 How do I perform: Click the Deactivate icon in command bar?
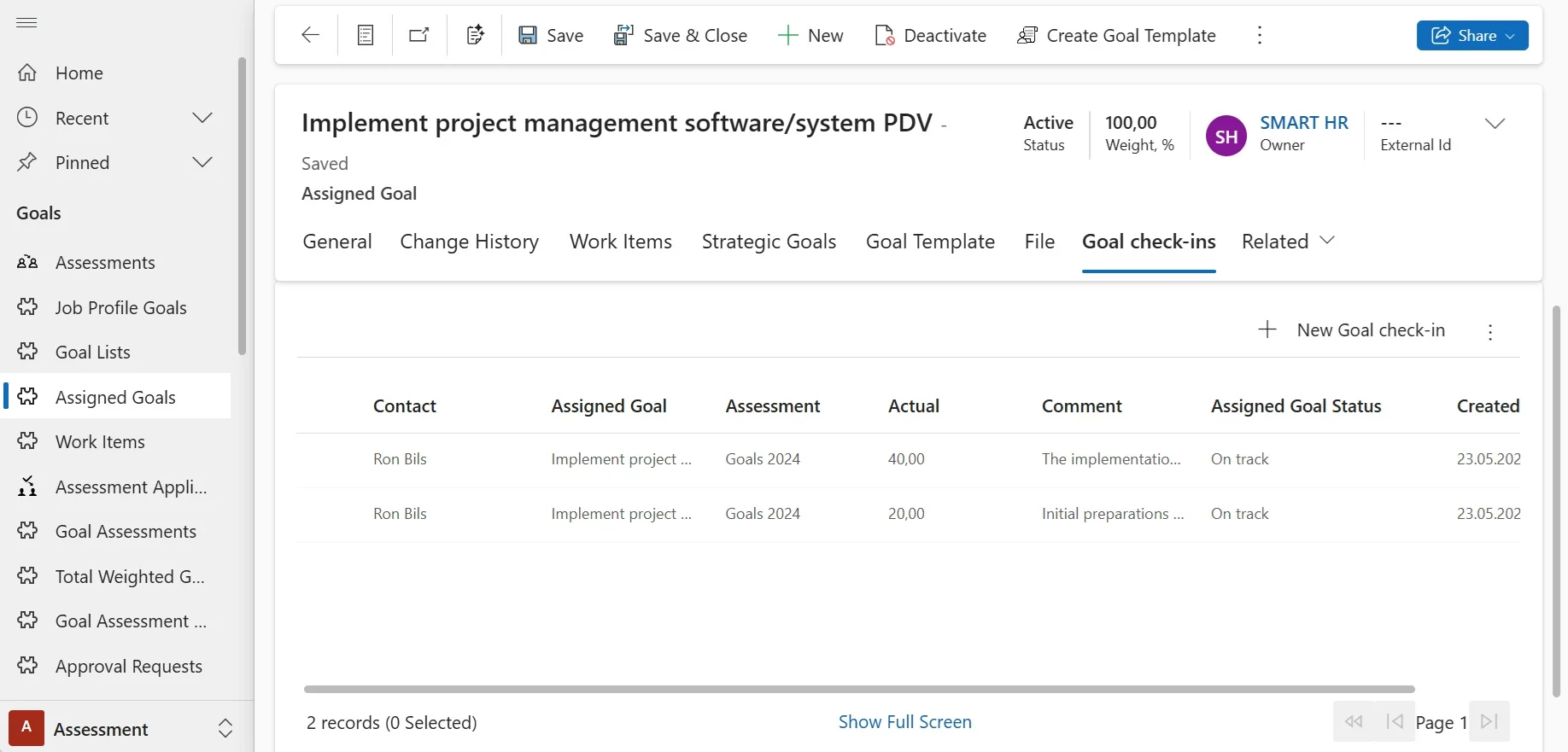pos(885,35)
